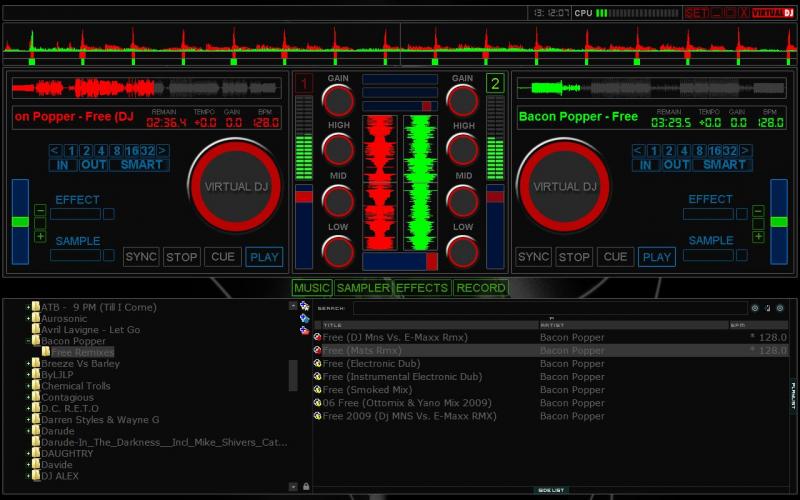
Task: Click the folder icon next to DAUGHTRY
Action: coord(36,453)
